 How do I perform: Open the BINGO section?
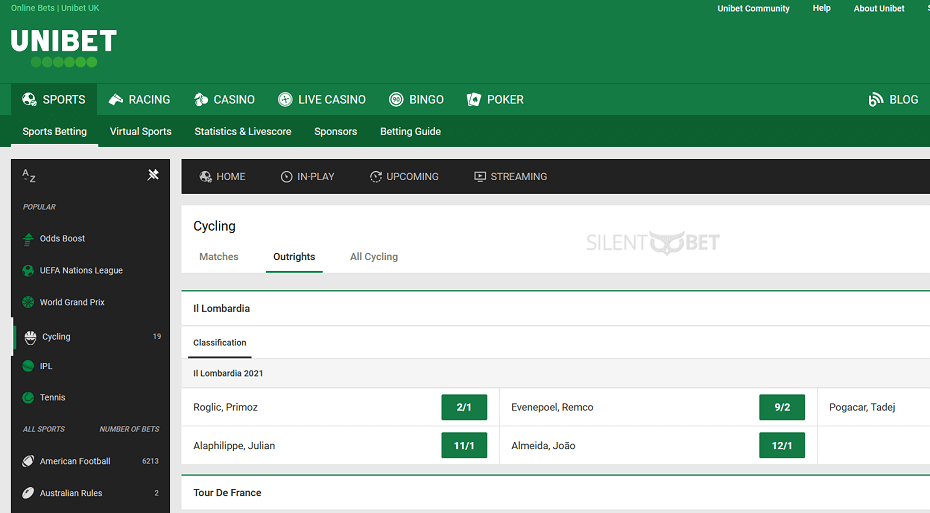(416, 100)
